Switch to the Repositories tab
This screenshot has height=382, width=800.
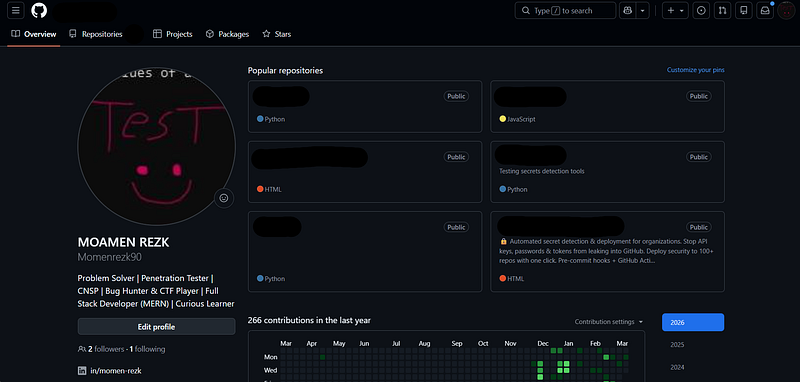[95, 34]
